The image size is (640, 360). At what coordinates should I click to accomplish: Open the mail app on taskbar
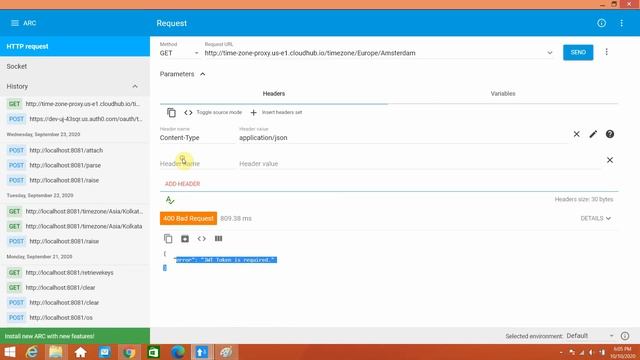point(104,352)
